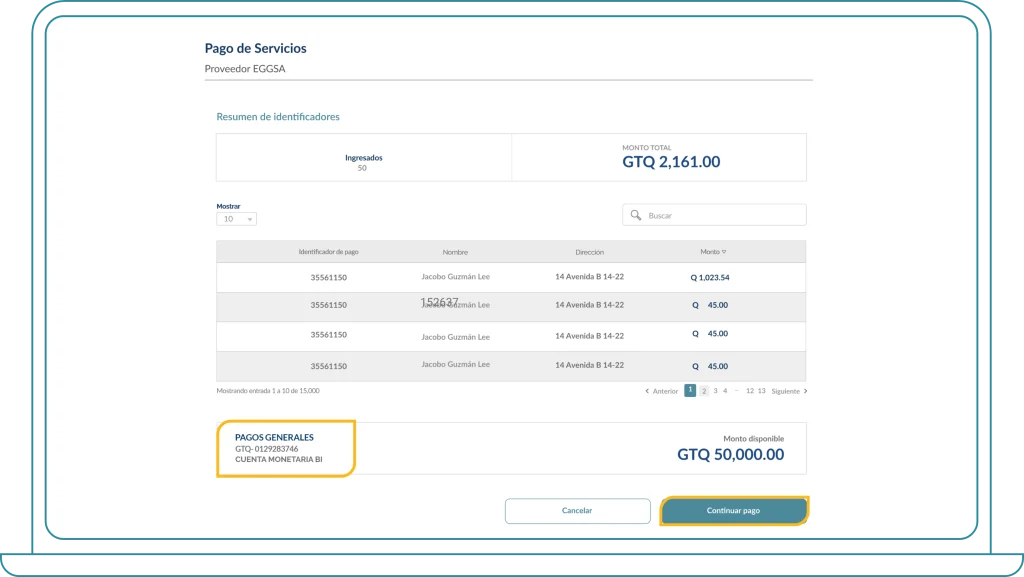Go to page 1 in pagination

coord(690,391)
